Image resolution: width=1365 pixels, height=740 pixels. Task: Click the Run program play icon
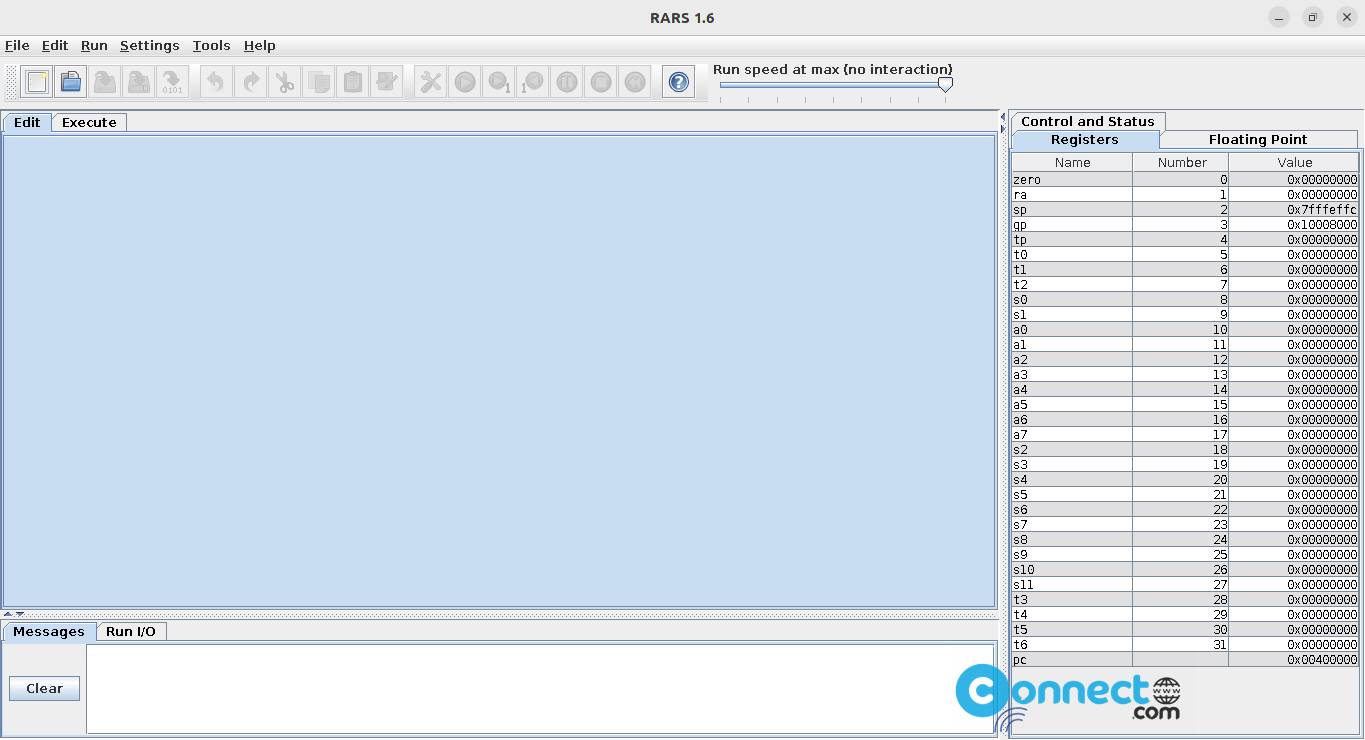coord(465,82)
